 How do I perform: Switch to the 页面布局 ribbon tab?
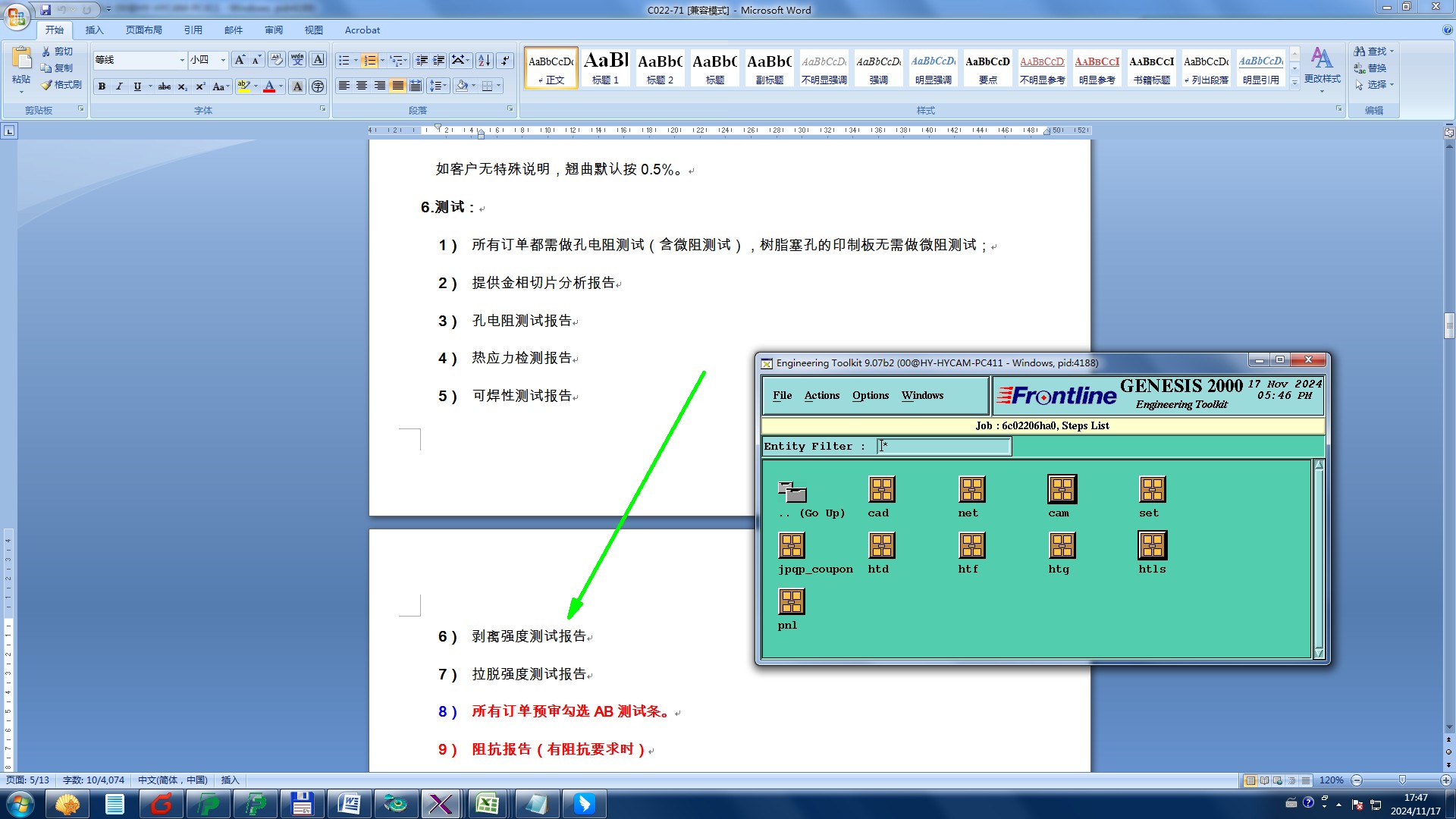click(144, 30)
